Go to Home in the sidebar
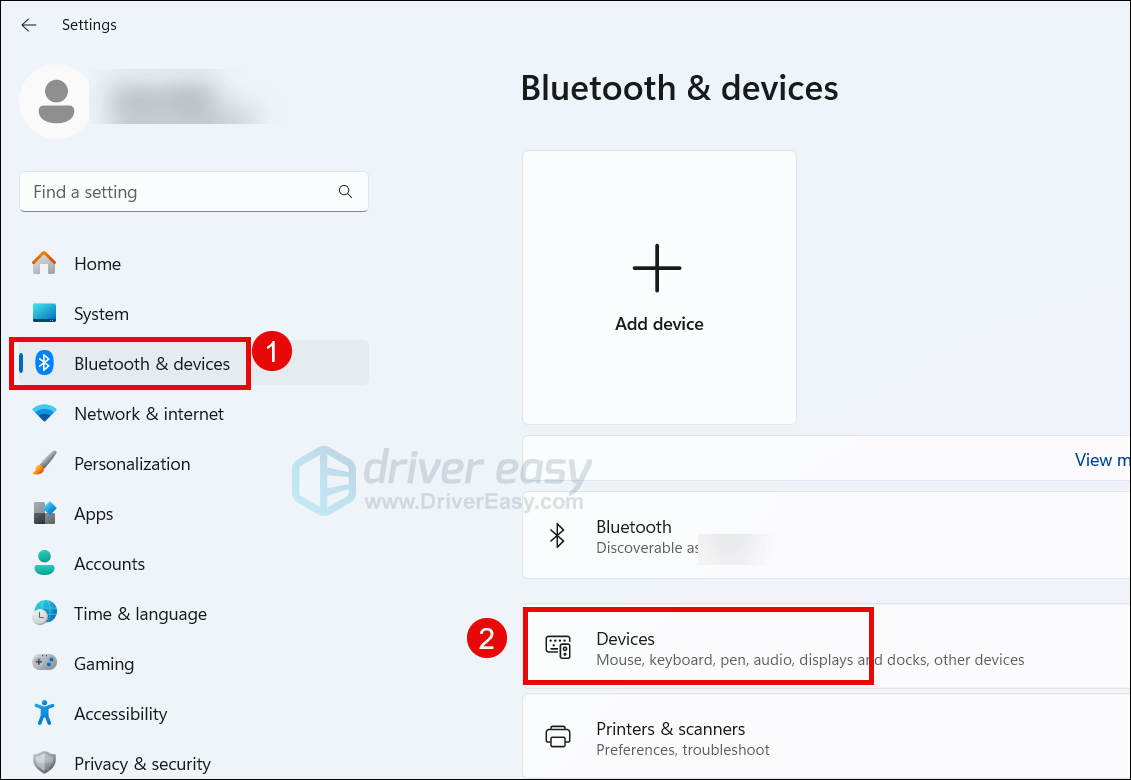The width and height of the screenshot is (1131, 780). pyautogui.click(x=97, y=264)
